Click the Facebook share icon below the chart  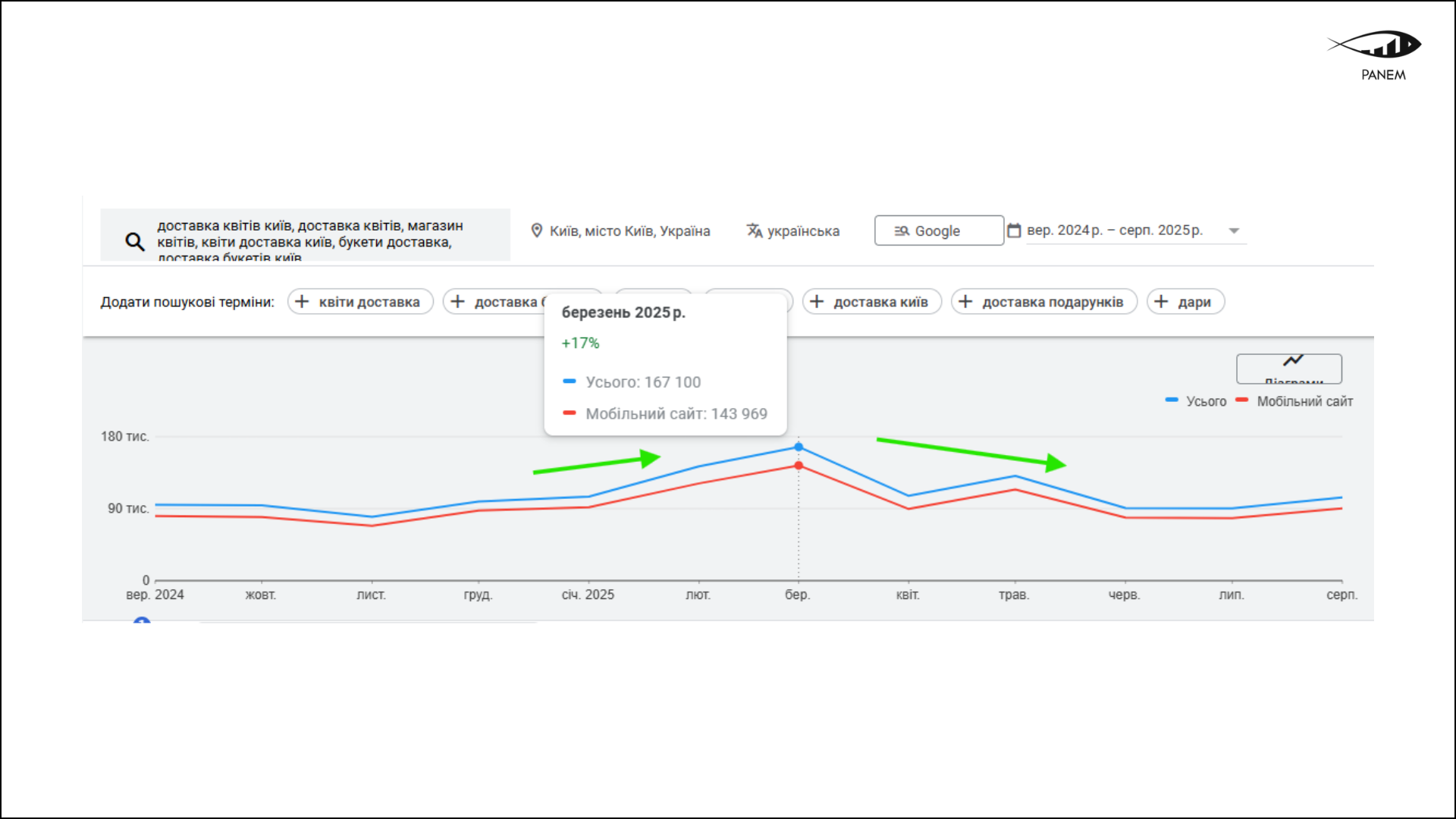[x=141, y=621]
